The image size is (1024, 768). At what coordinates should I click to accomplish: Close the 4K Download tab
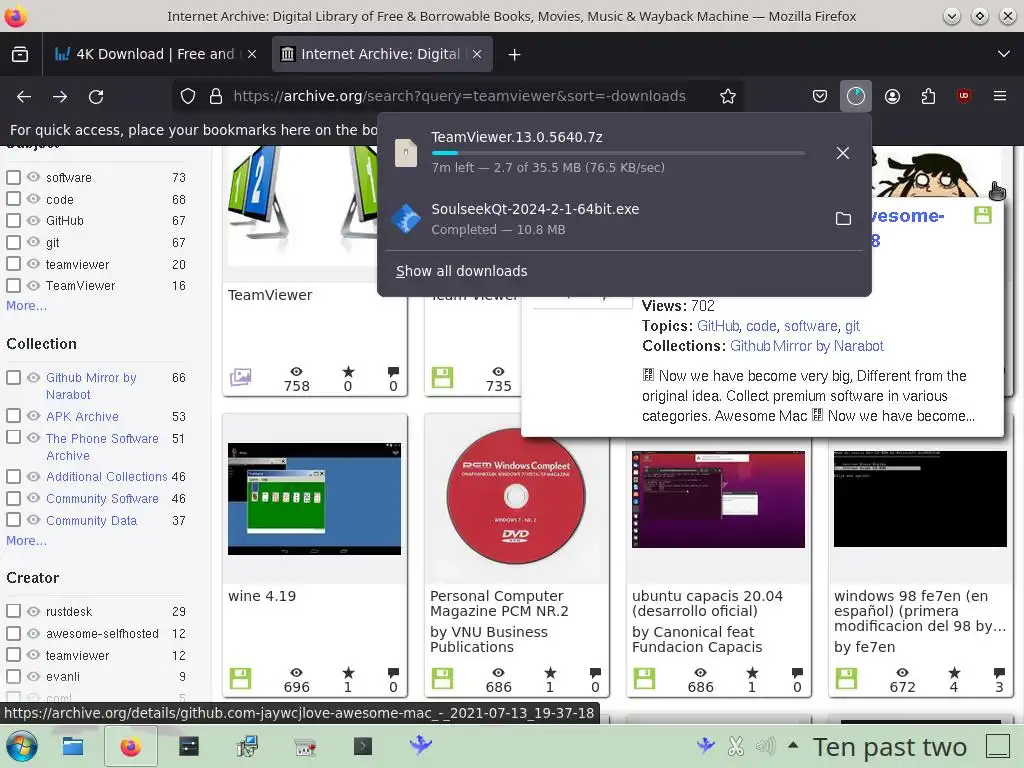(x=252, y=54)
